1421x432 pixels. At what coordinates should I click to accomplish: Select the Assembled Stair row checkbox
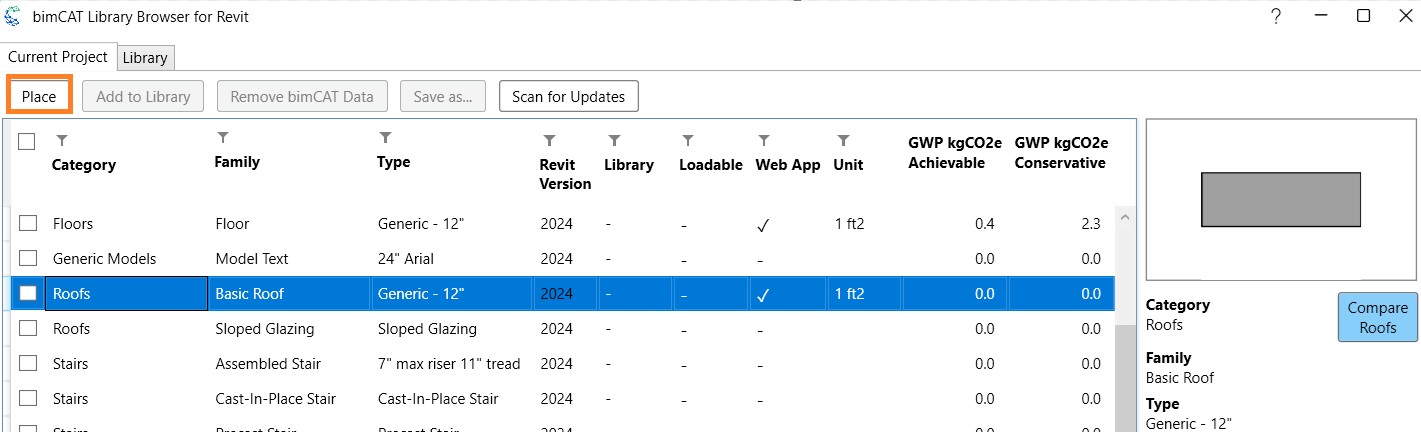click(28, 364)
